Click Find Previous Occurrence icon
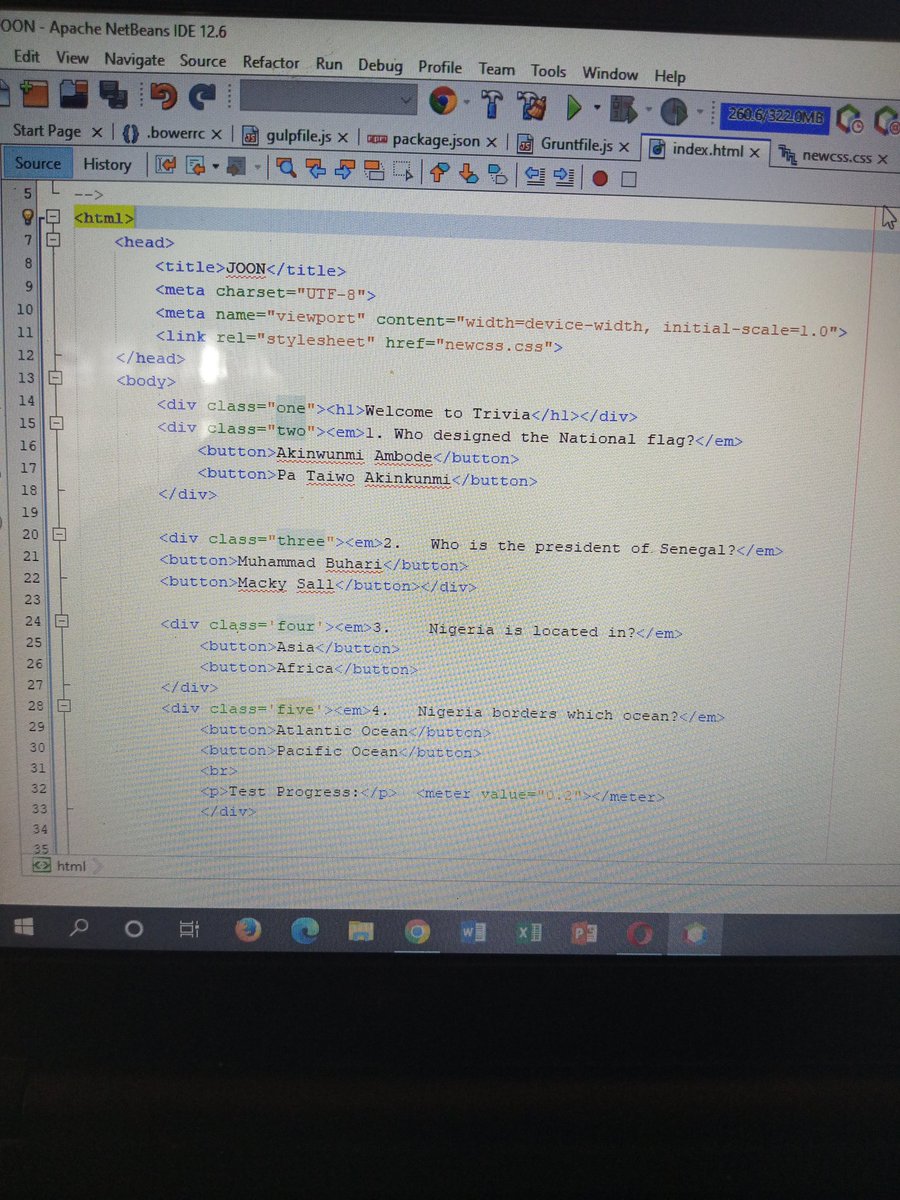 coord(317,170)
